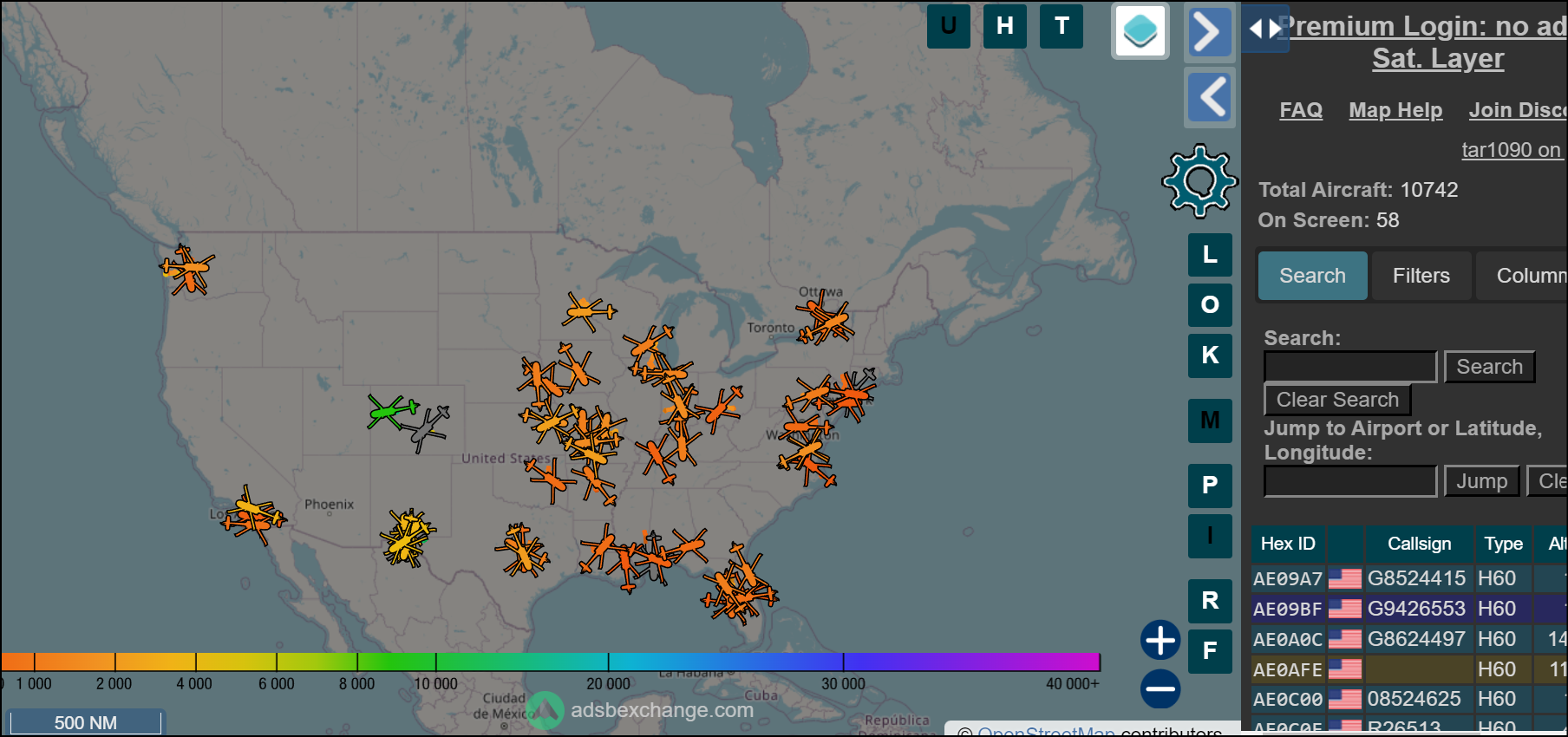The image size is (1568, 737).
Task: Toggle the O map button
Action: [x=1210, y=305]
